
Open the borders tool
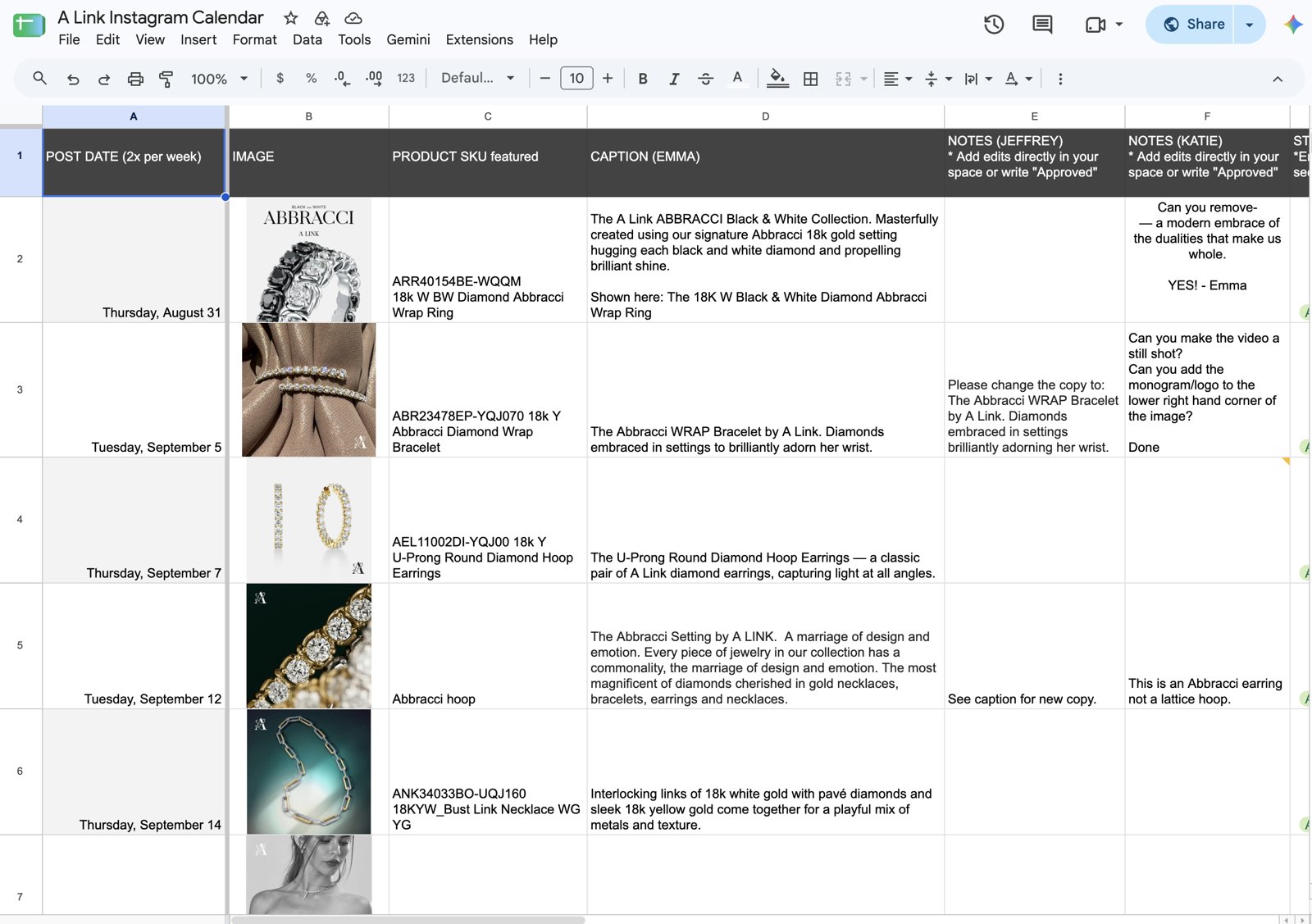[810, 79]
